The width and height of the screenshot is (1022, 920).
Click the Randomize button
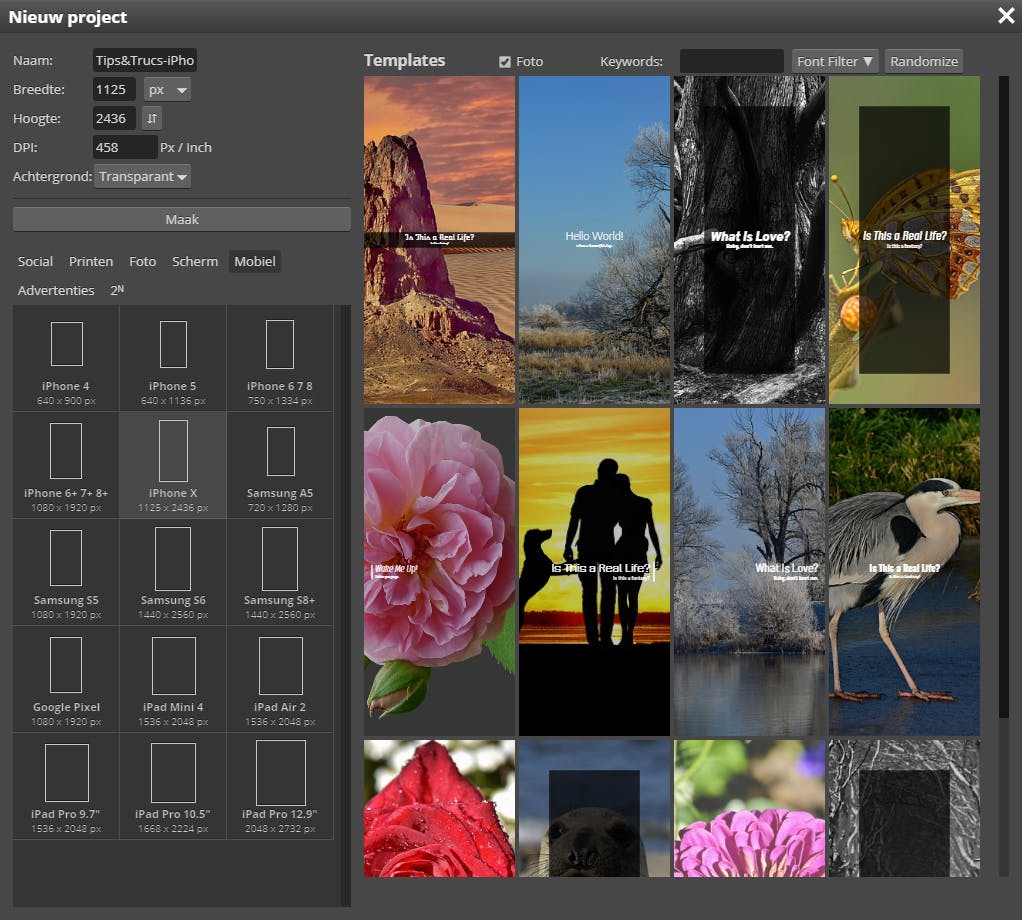pos(923,62)
